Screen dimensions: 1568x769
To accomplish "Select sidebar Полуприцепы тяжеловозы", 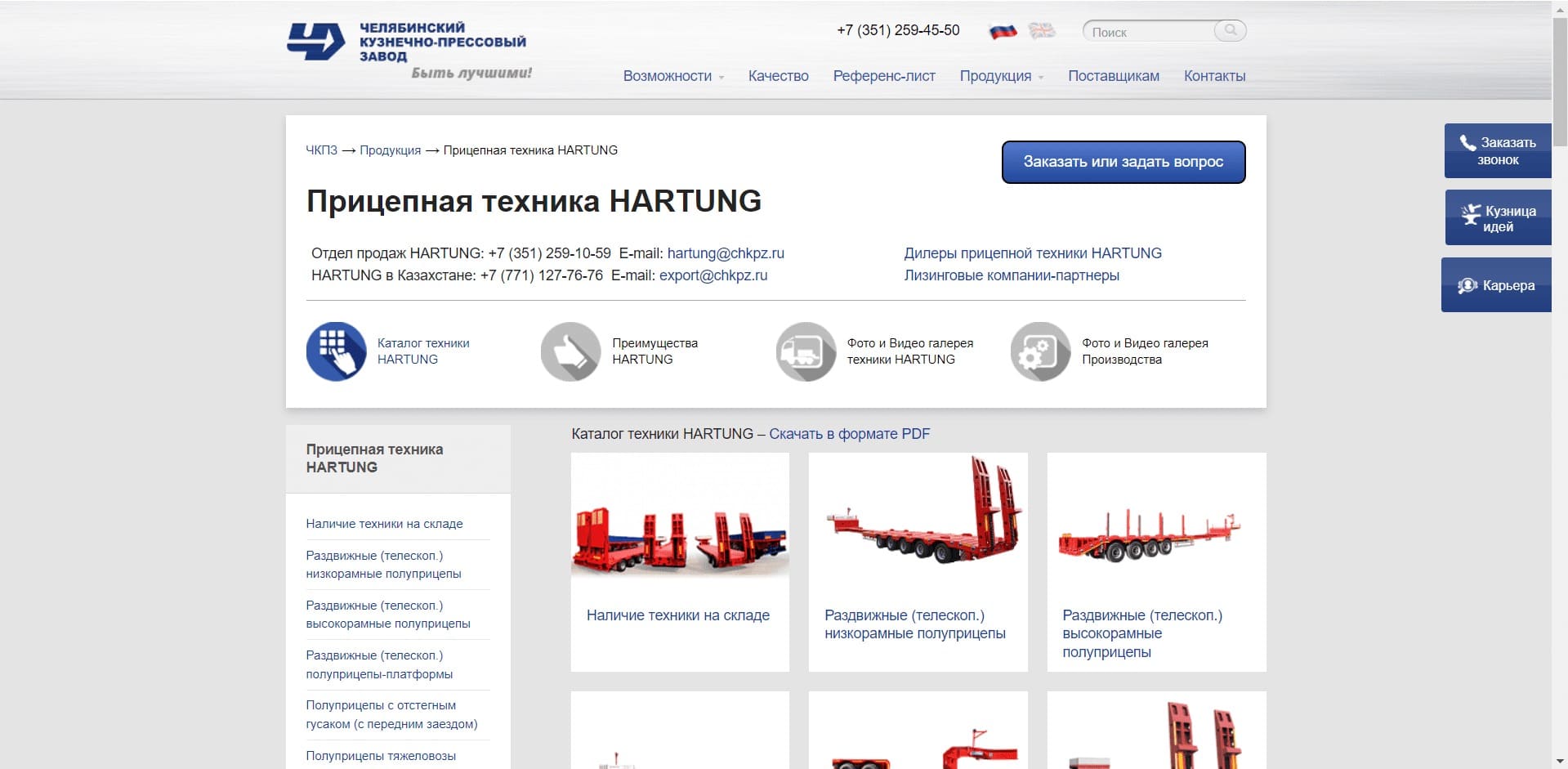I will (x=381, y=756).
